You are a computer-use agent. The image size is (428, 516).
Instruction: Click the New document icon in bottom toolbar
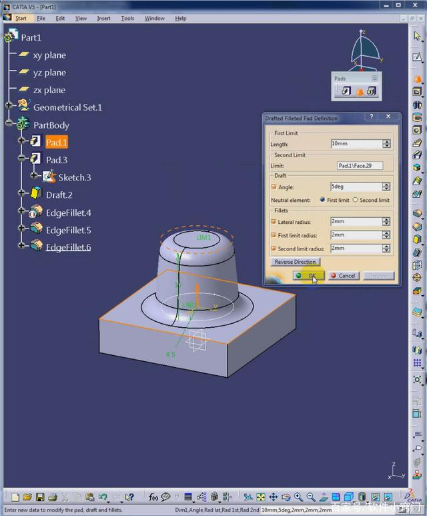tap(15, 497)
